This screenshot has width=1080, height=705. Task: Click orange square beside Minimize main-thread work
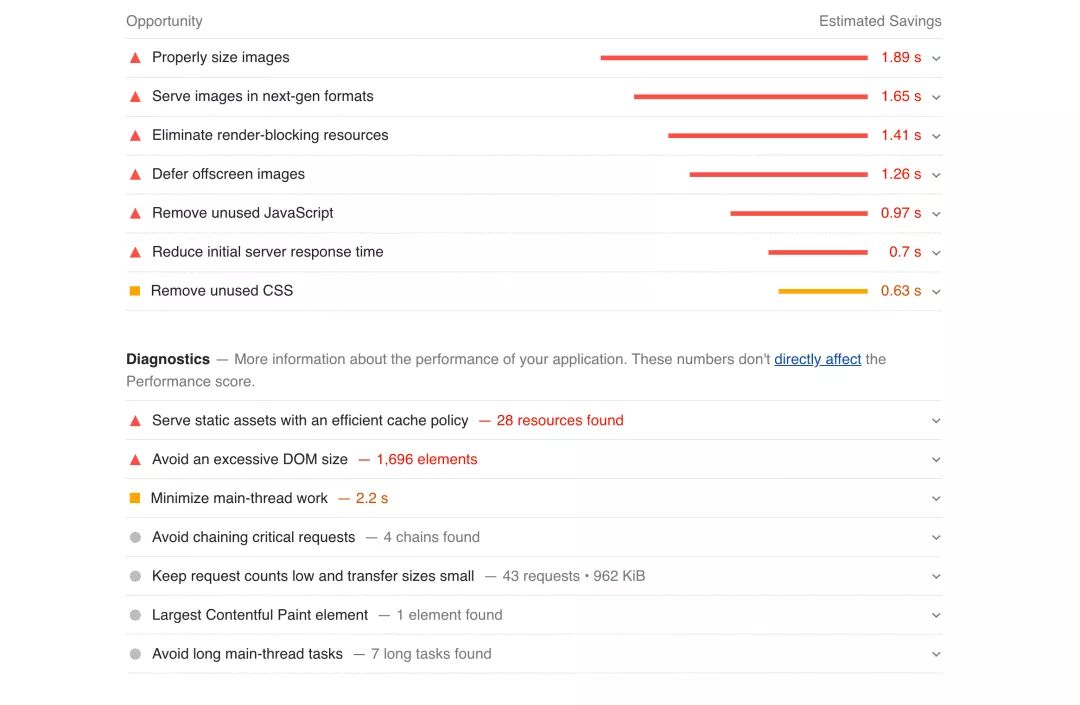coord(135,498)
